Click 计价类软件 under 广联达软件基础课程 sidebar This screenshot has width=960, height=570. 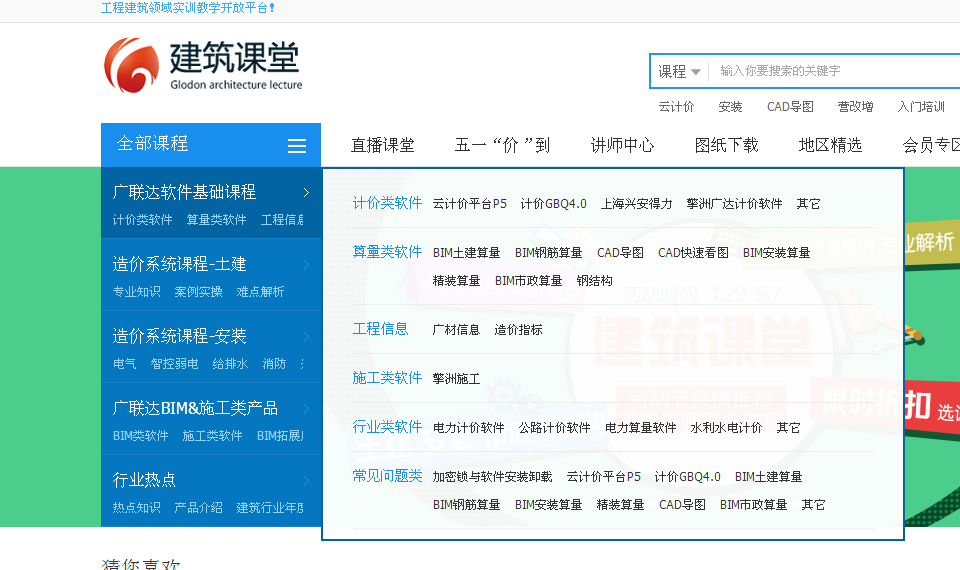[143, 219]
